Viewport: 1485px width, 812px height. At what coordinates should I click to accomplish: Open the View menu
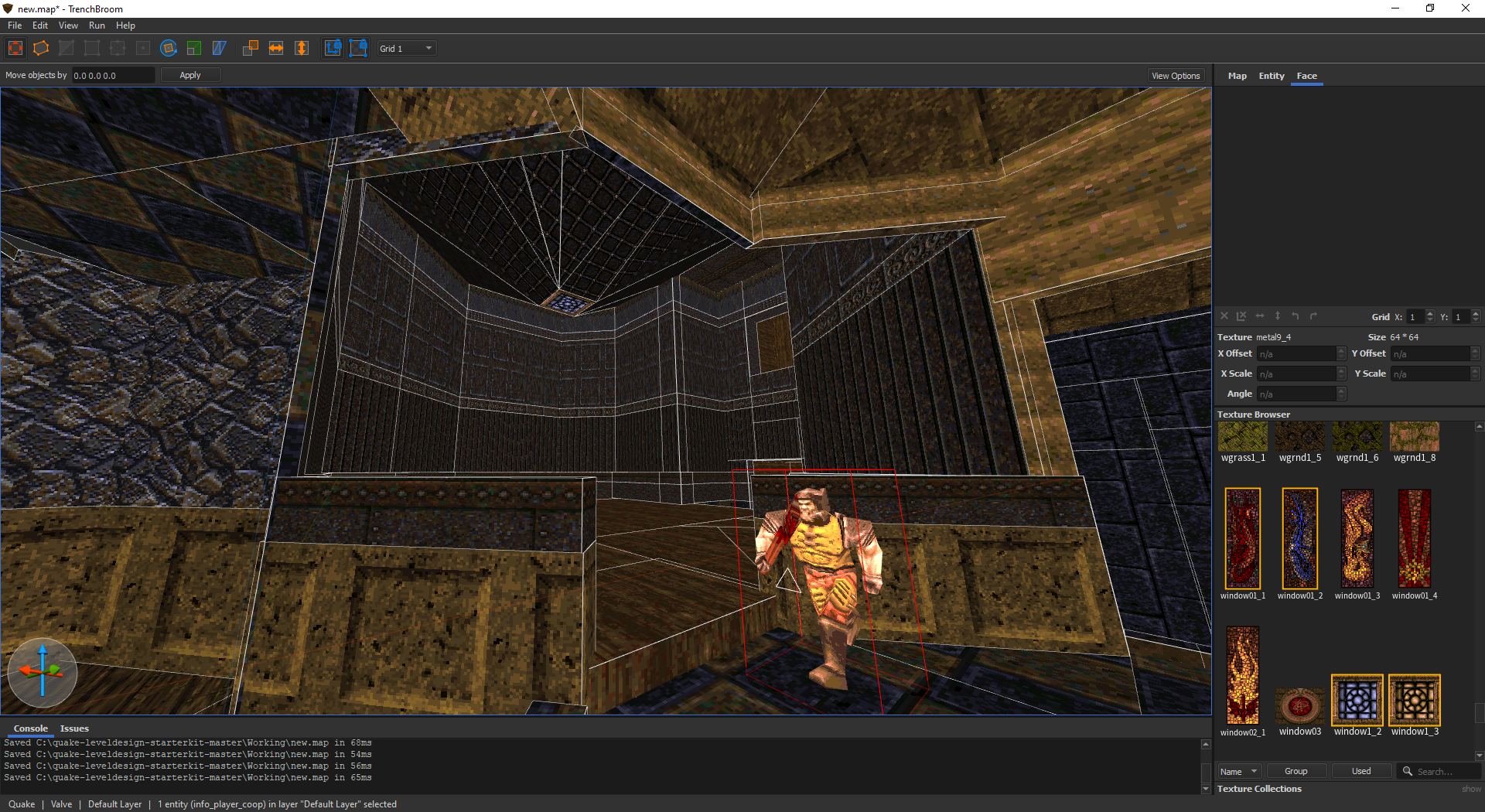point(68,26)
